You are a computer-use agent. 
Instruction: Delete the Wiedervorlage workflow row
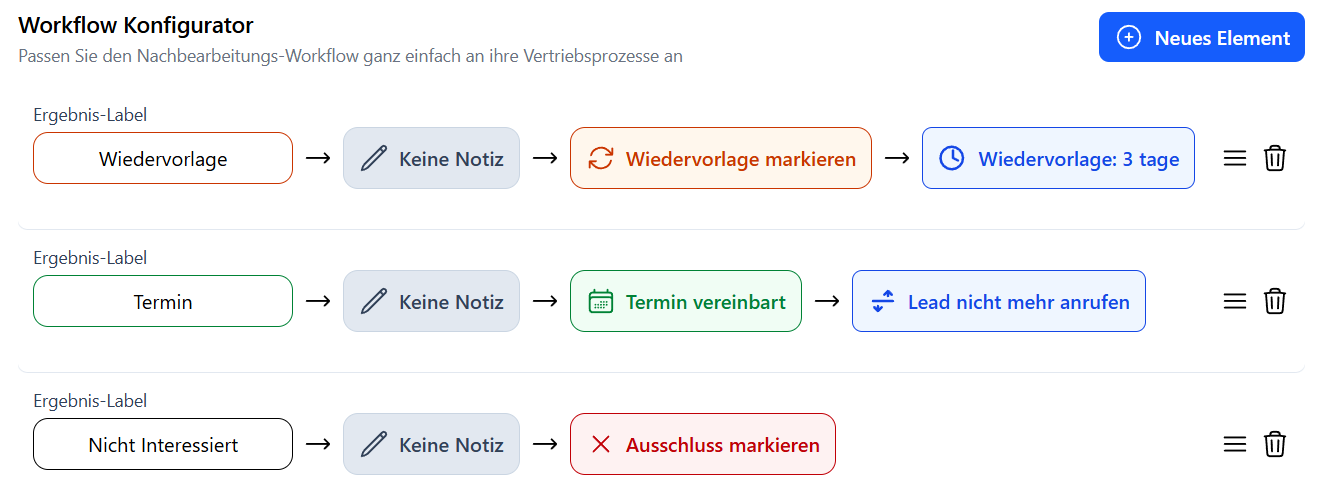click(1275, 158)
